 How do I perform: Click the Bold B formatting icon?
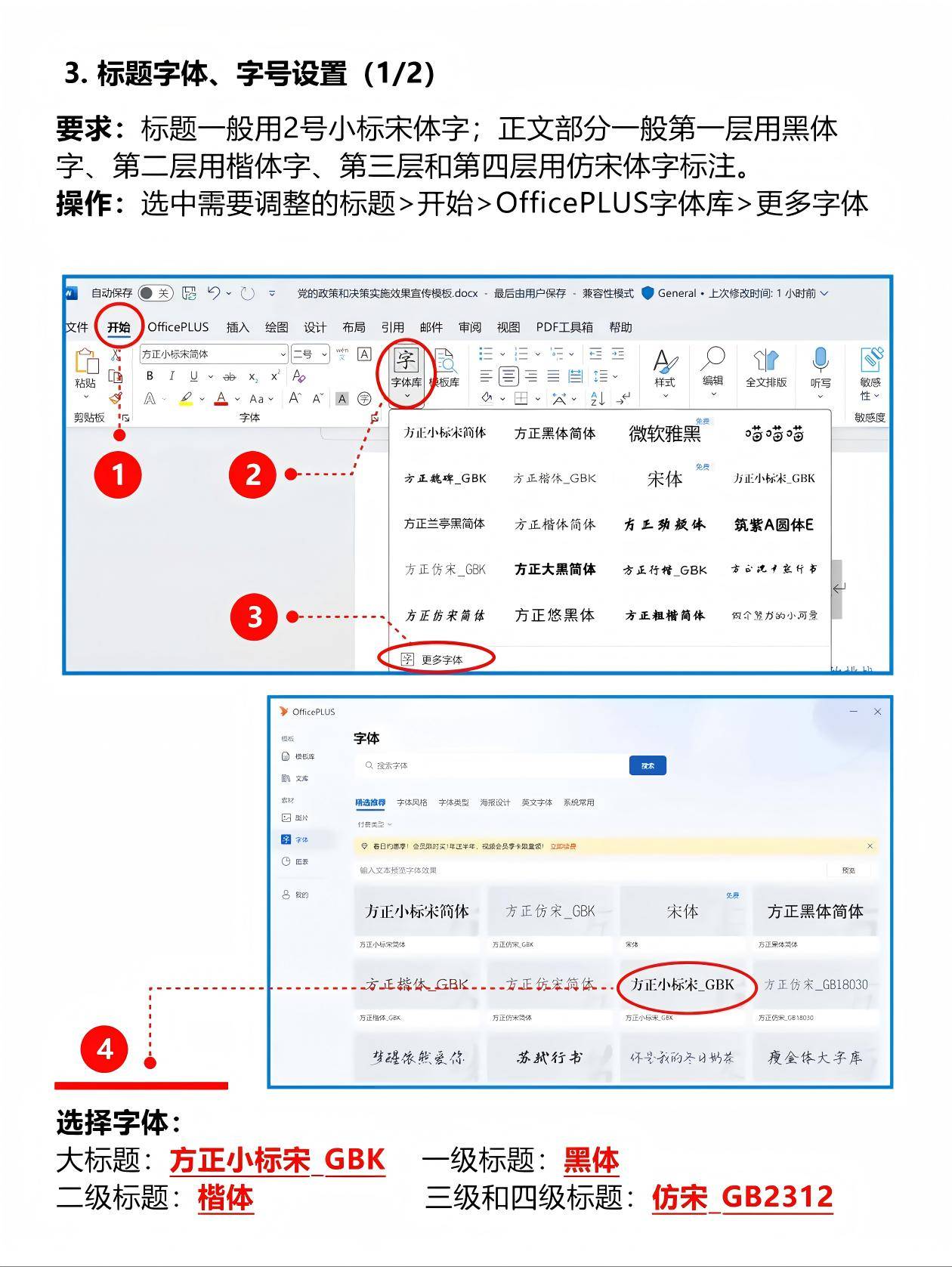pyautogui.click(x=150, y=376)
